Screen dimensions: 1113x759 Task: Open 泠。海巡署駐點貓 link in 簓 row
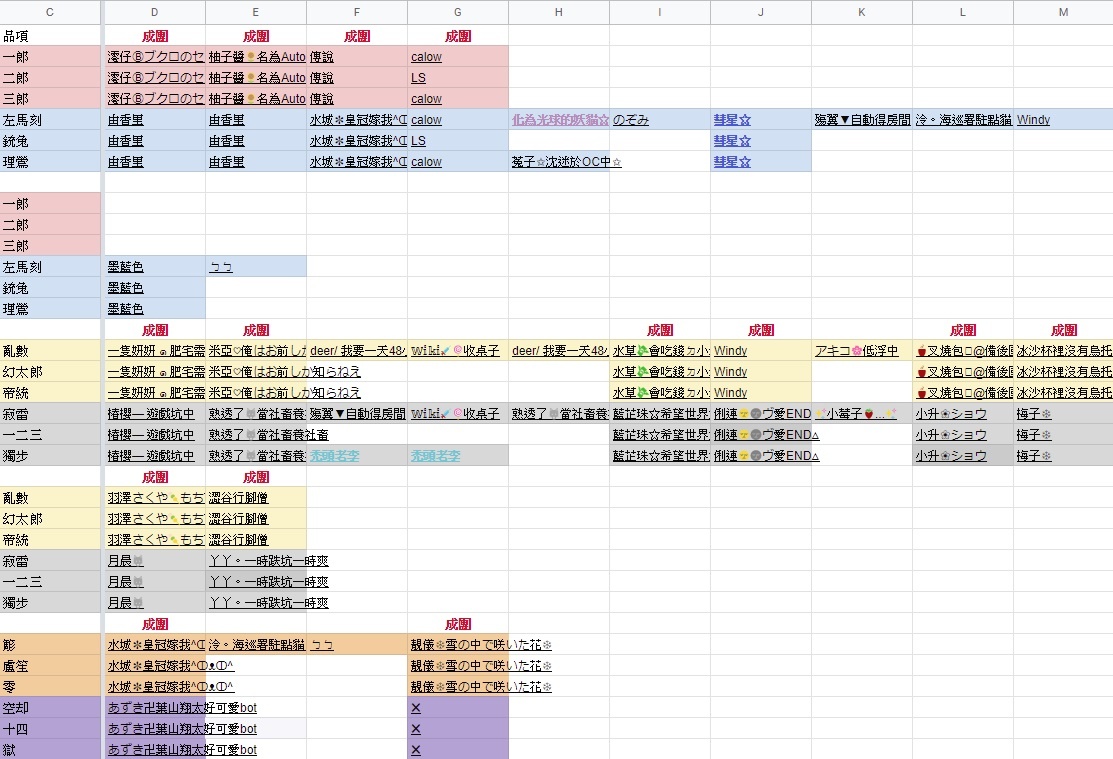pyautogui.click(x=256, y=645)
